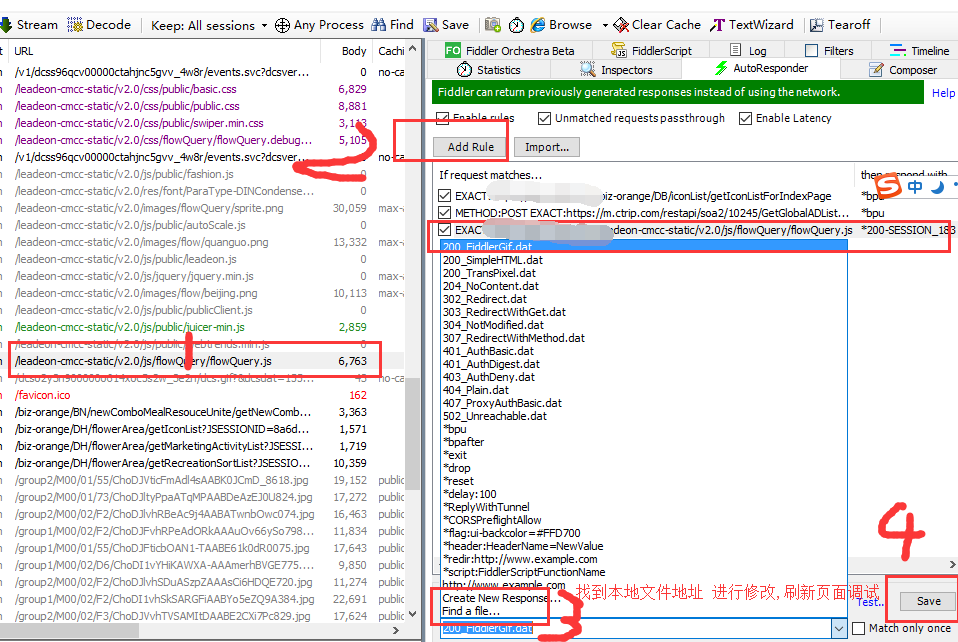Click the camera screenshot toolbar icon
The image size is (958, 642).
click(492, 25)
